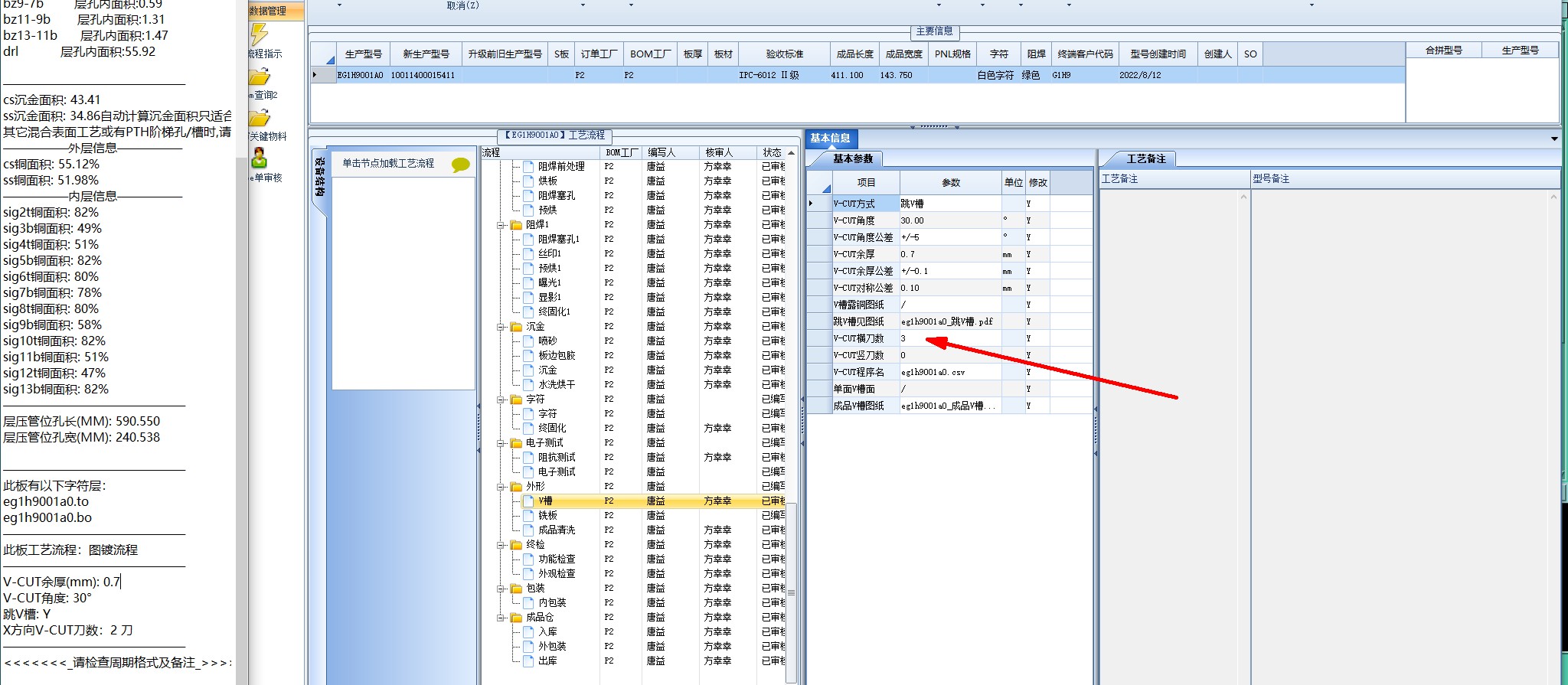
Task: Click the folder icon of 电子测试 group
Action: click(x=516, y=442)
